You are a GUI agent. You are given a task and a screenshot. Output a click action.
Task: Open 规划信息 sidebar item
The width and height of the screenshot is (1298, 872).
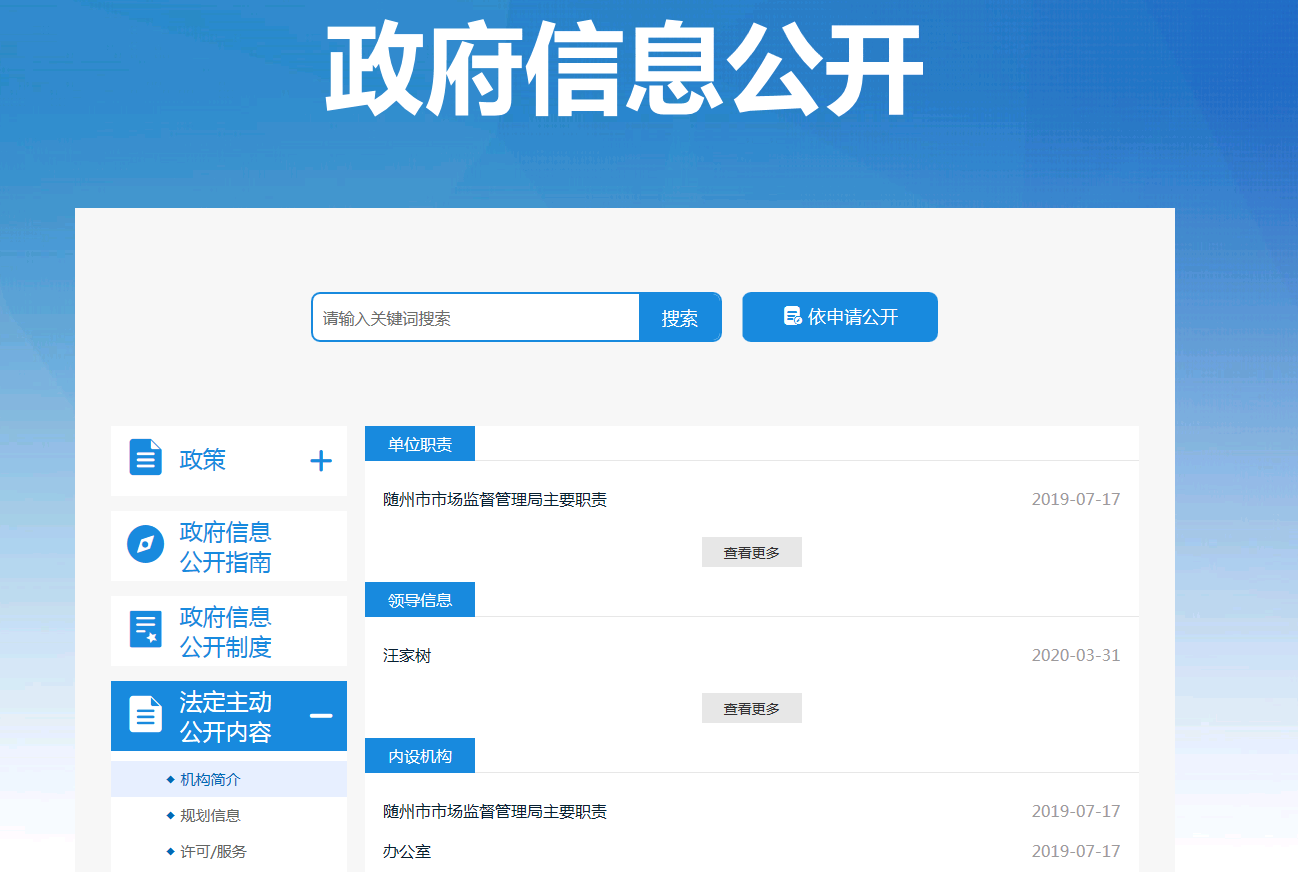tap(210, 816)
